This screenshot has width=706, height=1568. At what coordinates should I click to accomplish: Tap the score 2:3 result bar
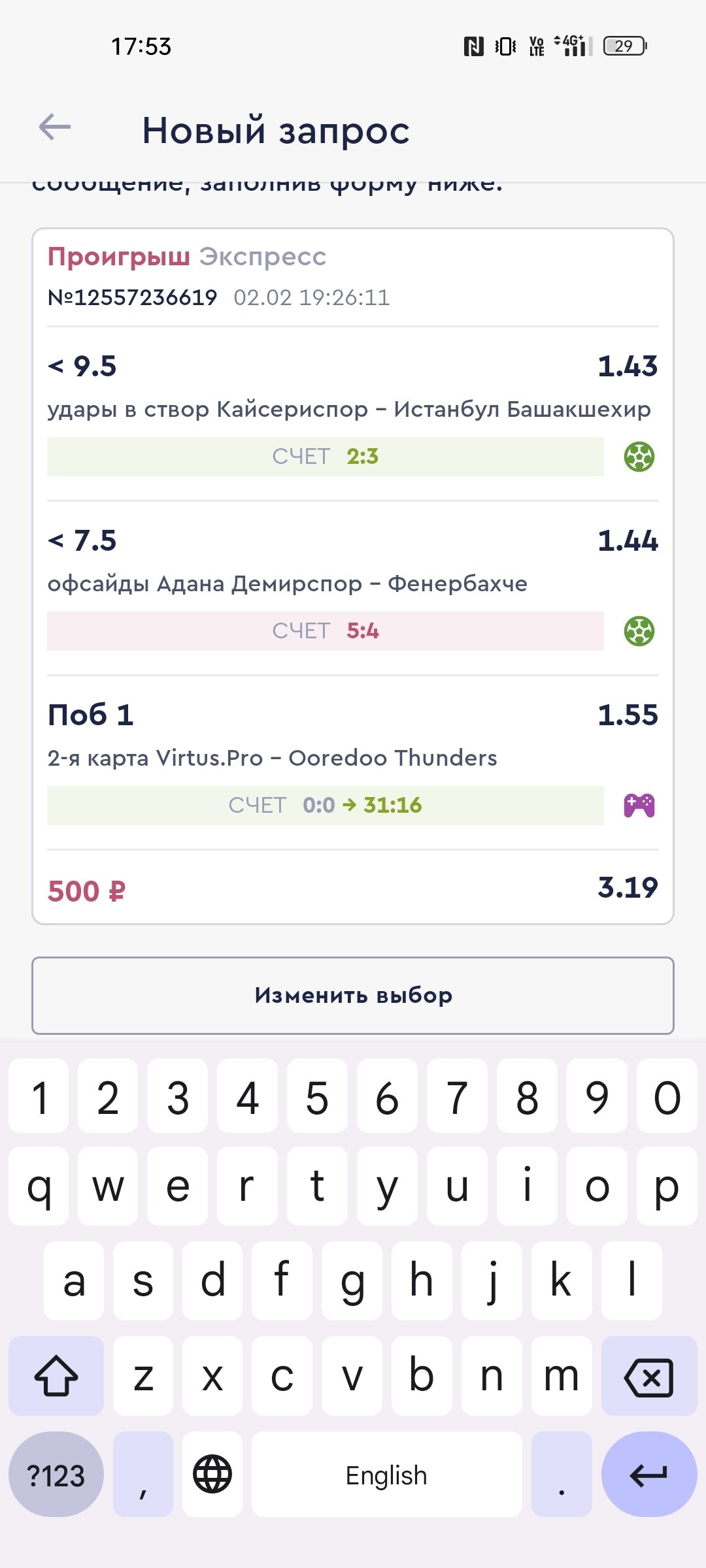326,457
